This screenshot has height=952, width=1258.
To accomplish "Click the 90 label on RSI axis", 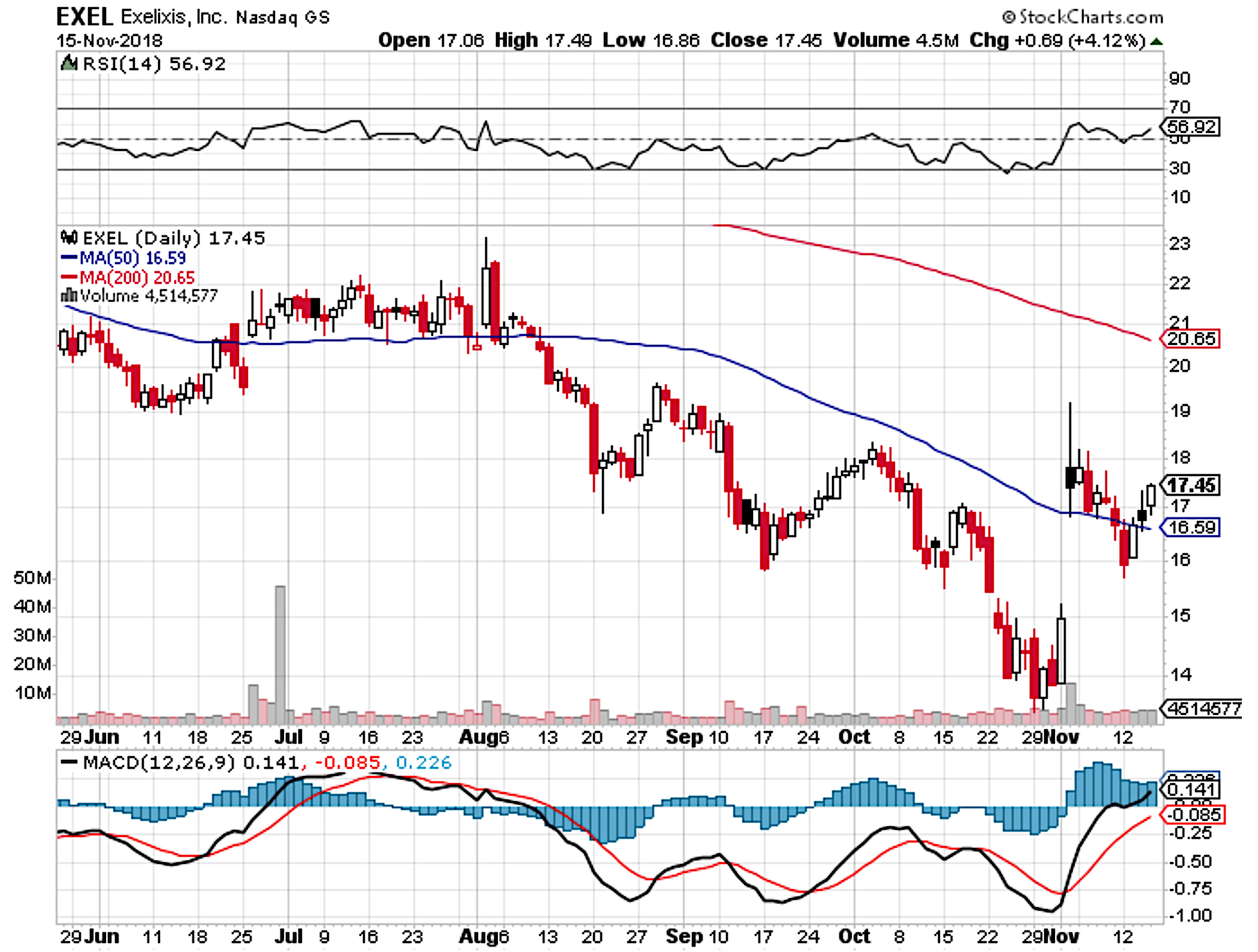I will [x=1180, y=78].
